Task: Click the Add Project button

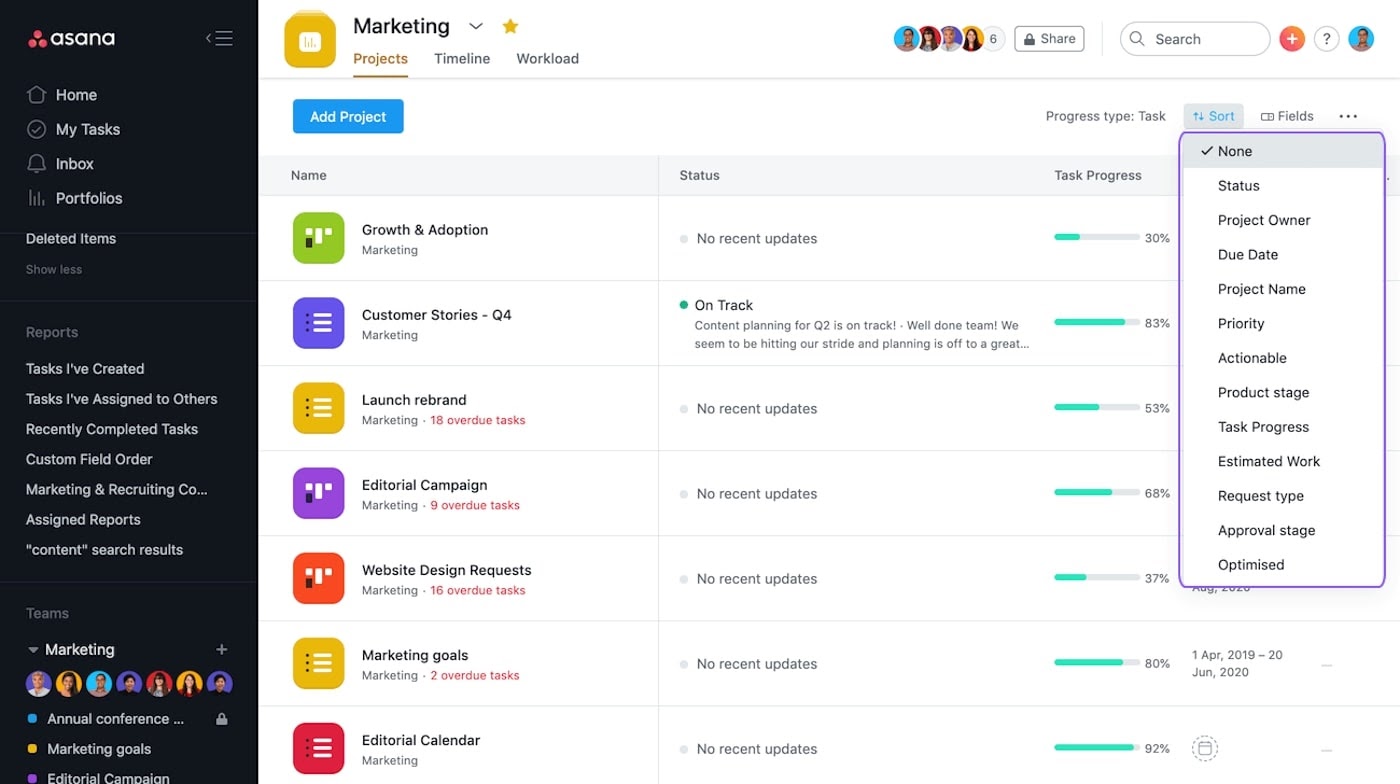Action: (x=348, y=116)
